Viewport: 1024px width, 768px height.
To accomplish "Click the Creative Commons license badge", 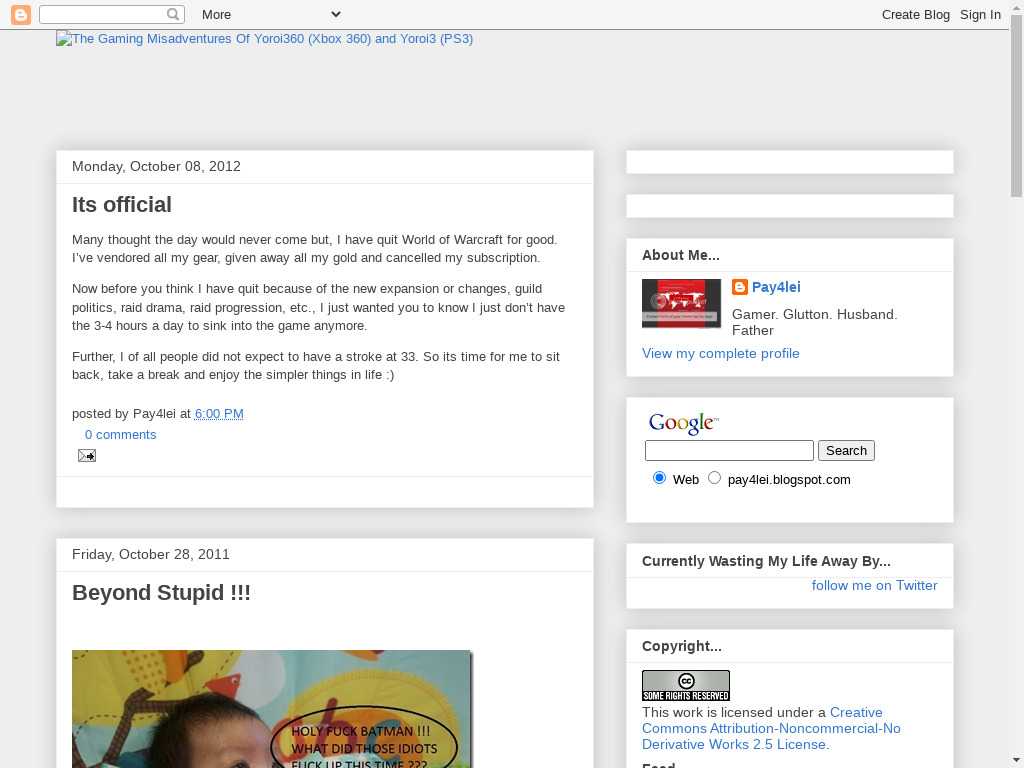I will 685,686.
